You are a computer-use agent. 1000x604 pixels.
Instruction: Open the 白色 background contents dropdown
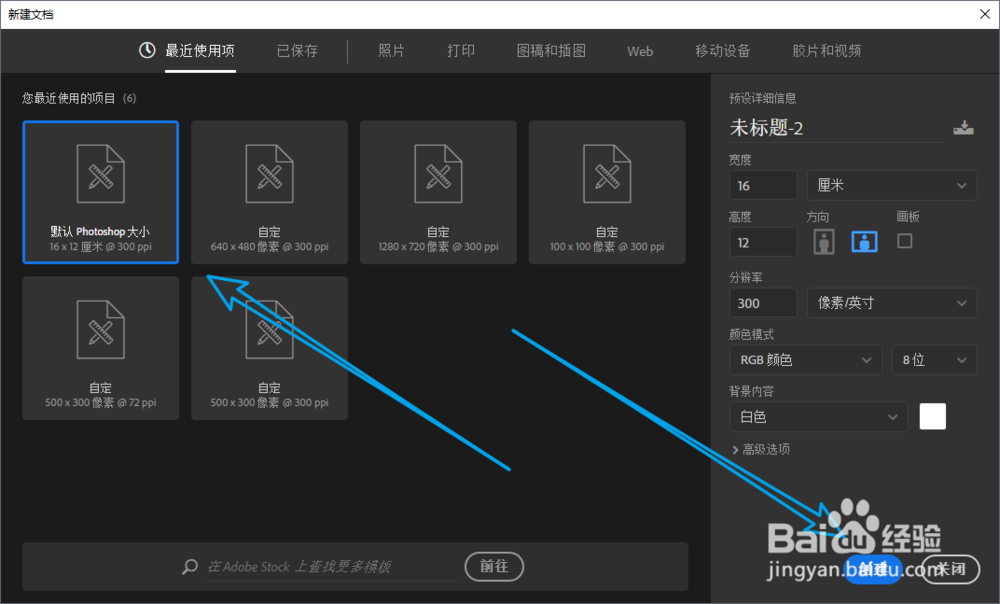(819, 416)
